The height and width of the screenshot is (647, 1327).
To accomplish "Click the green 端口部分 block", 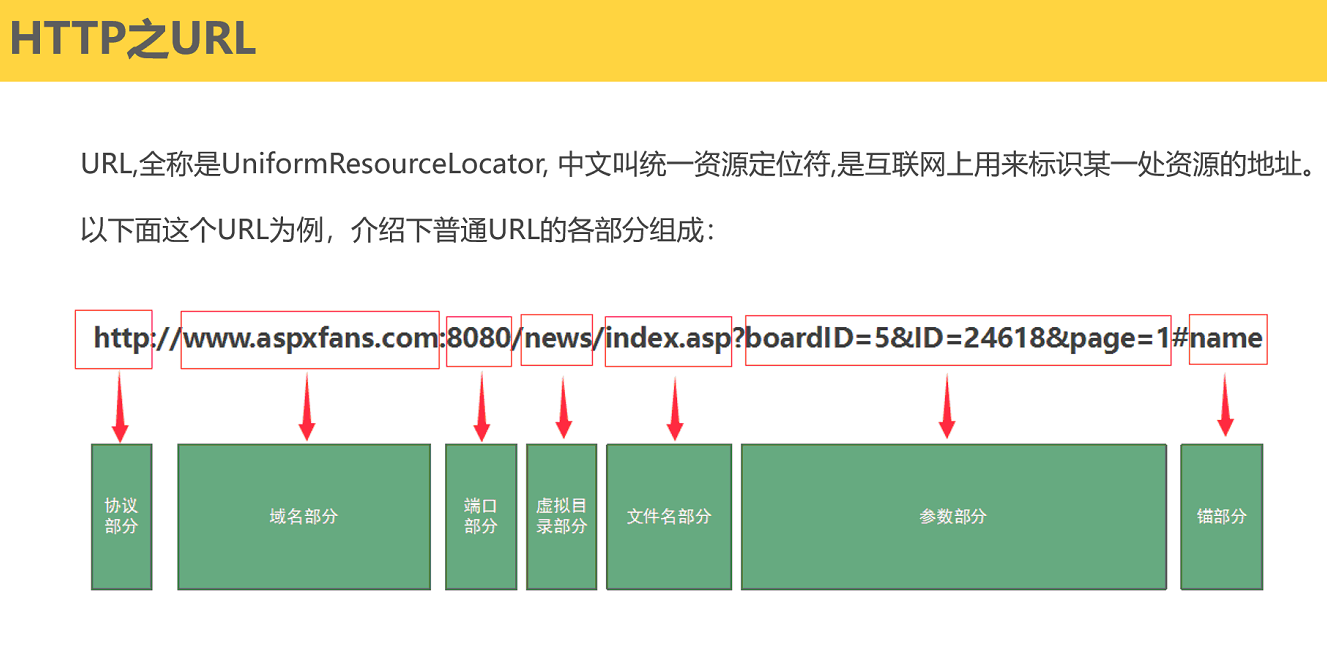I will point(481,516).
